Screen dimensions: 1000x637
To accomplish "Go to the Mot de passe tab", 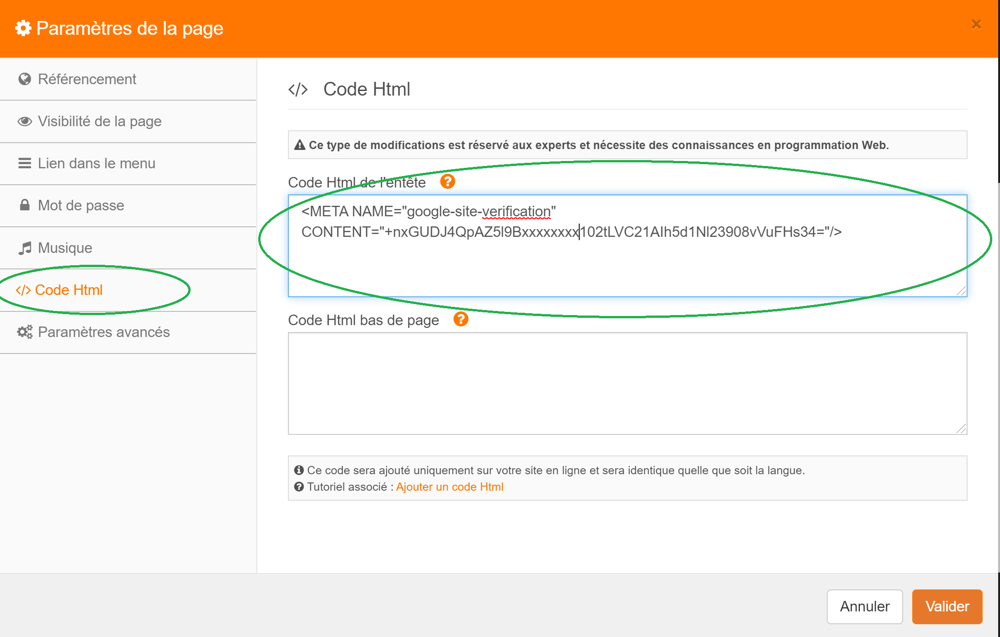I will [81, 205].
